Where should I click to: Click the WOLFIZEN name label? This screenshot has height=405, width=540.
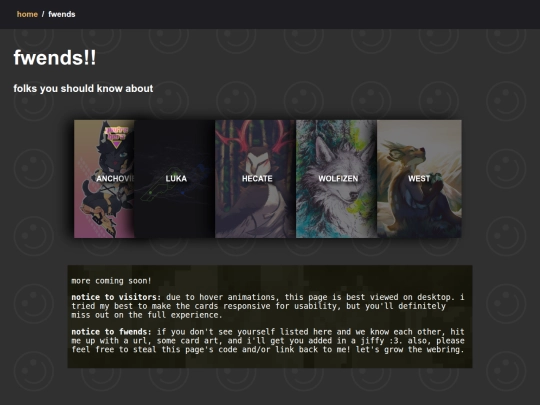[x=338, y=179]
